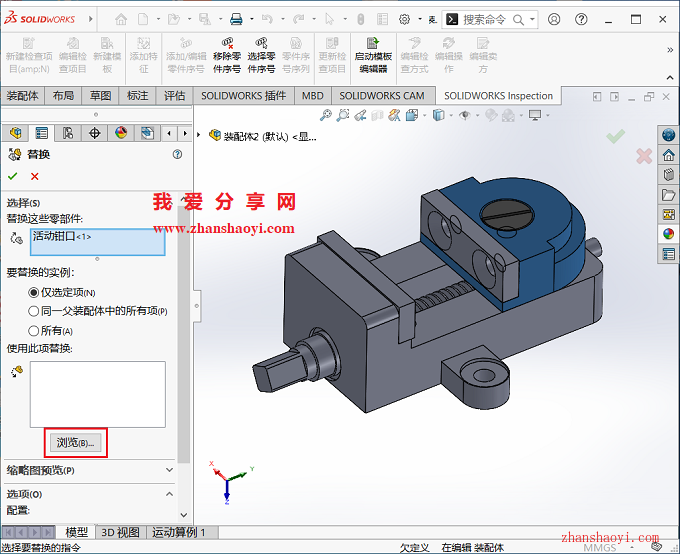This screenshot has width=680, height=554.
Task: Click Section View icon
Action: (x=377, y=115)
